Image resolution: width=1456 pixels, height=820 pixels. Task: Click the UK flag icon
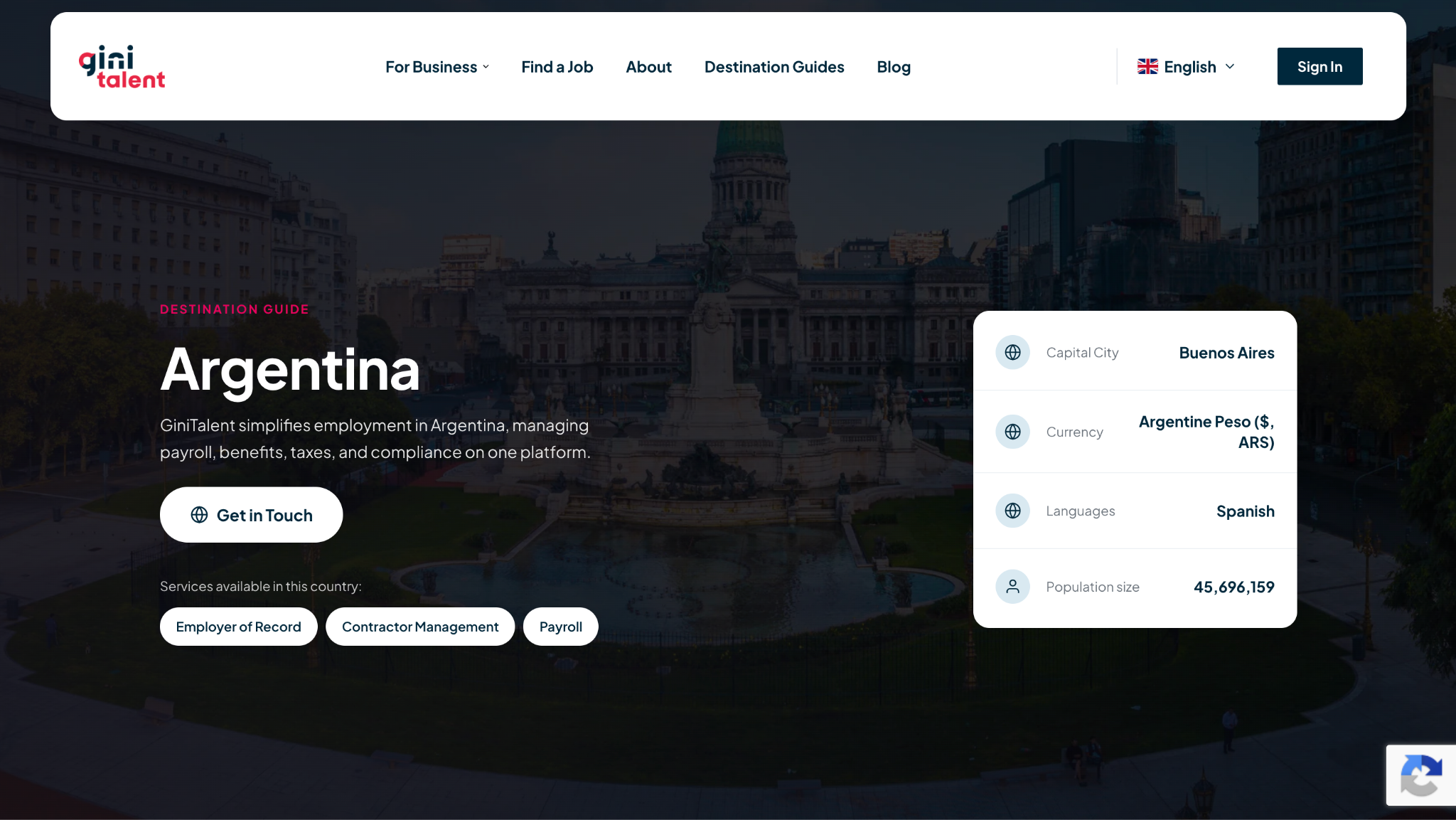[x=1147, y=66]
